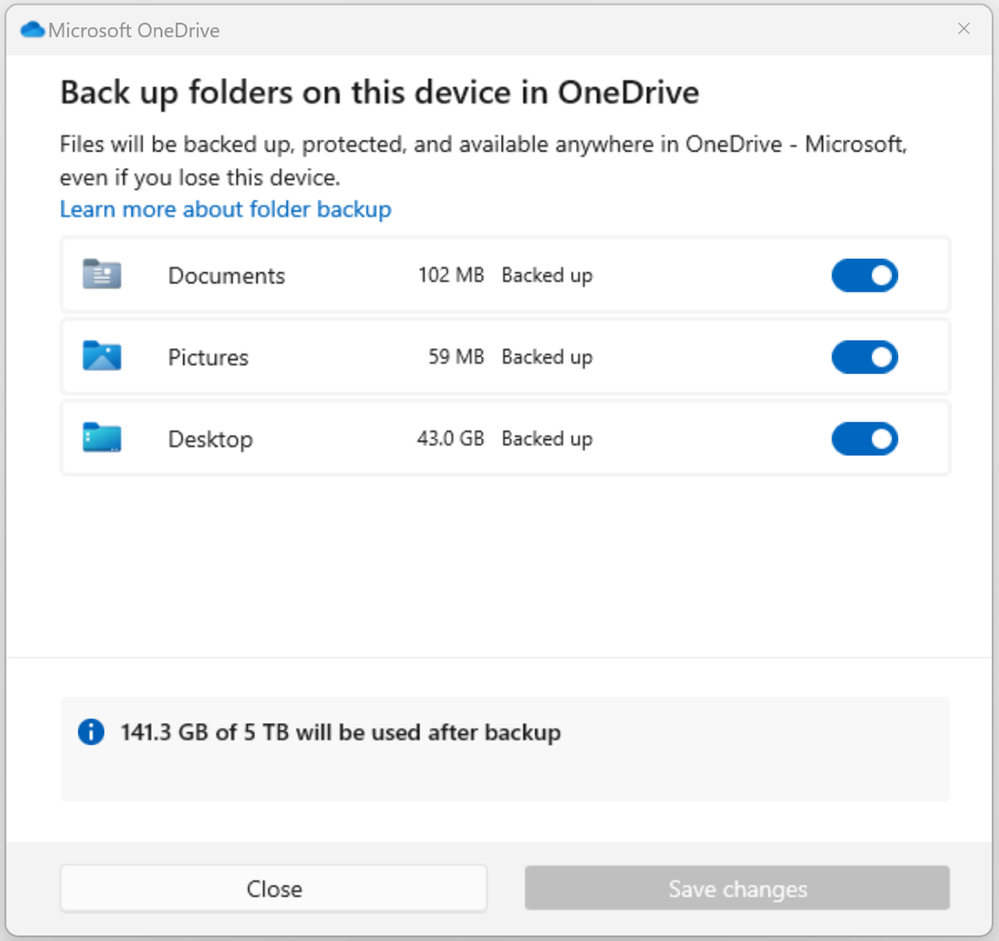The height and width of the screenshot is (941, 999).
Task: Select the Pictures folder label
Action: tap(208, 358)
